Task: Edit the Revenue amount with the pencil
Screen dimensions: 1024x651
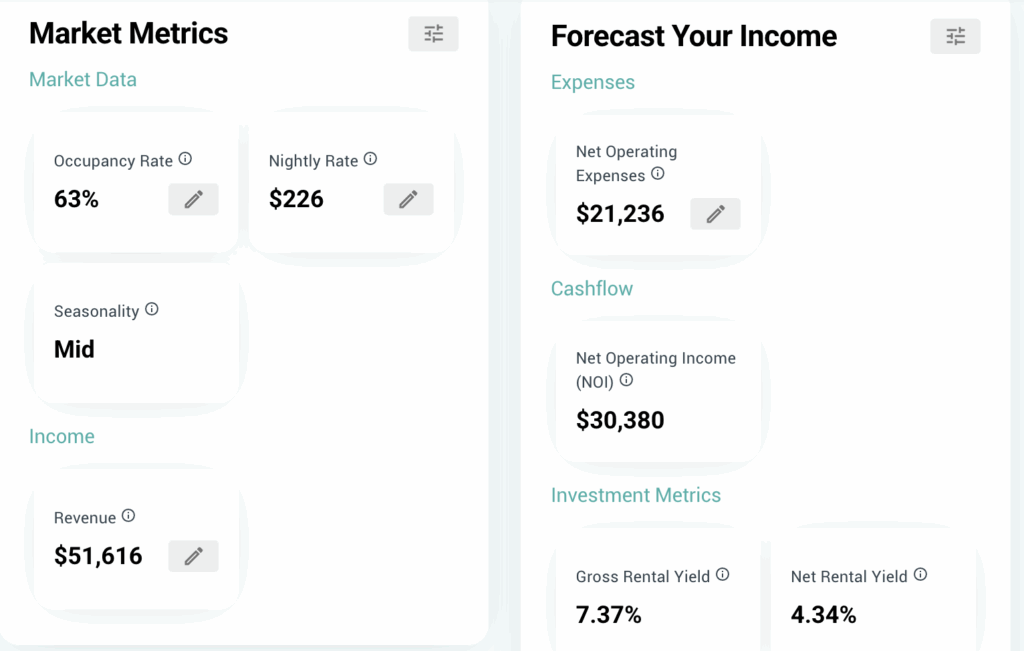Action: point(193,556)
